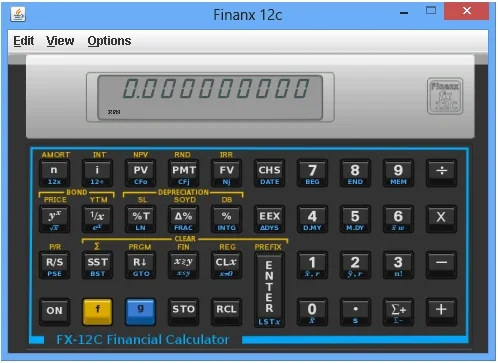The height and width of the screenshot is (363, 498).
Task: Click the i interest key
Action: pos(97,173)
